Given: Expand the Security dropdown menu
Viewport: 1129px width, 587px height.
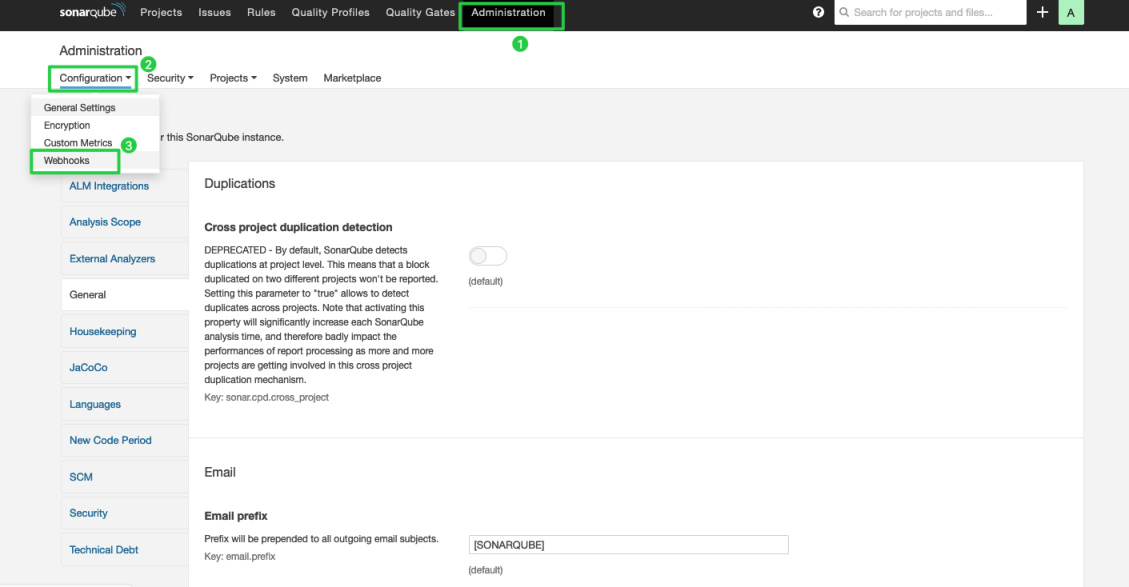Looking at the screenshot, I should click(170, 77).
